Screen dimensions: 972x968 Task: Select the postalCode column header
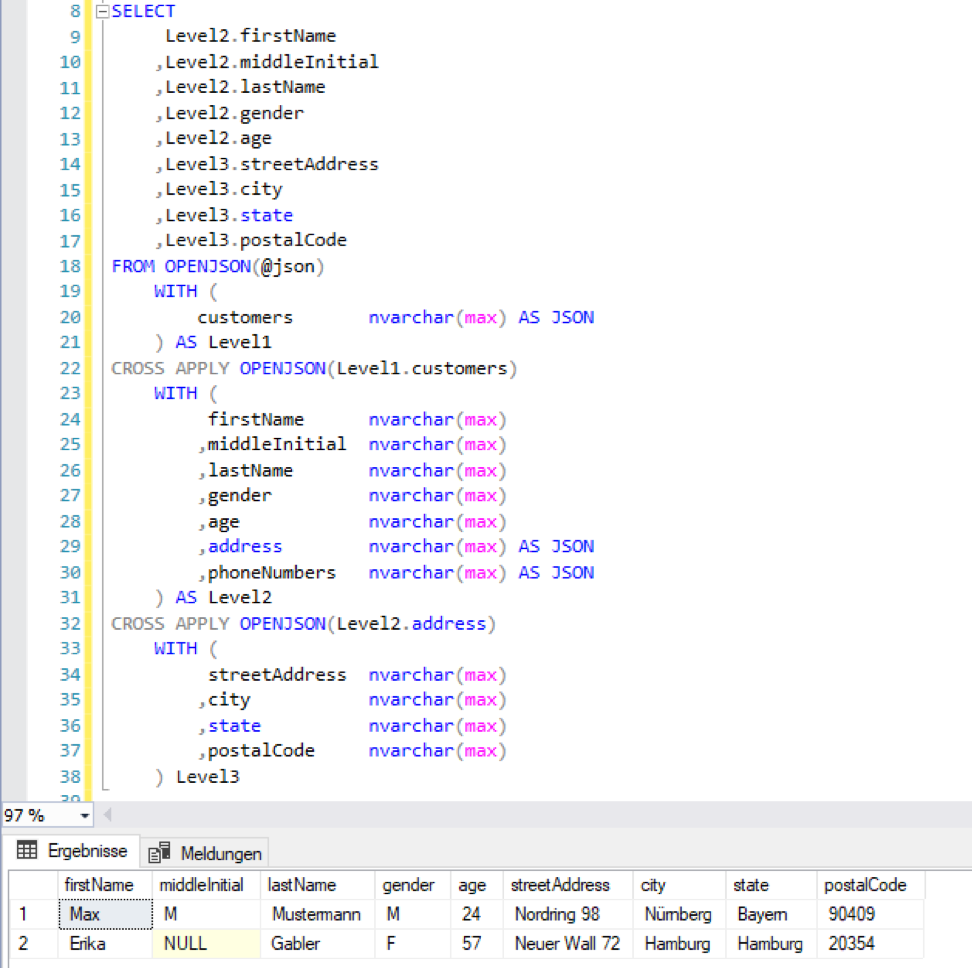pyautogui.click(x=865, y=885)
